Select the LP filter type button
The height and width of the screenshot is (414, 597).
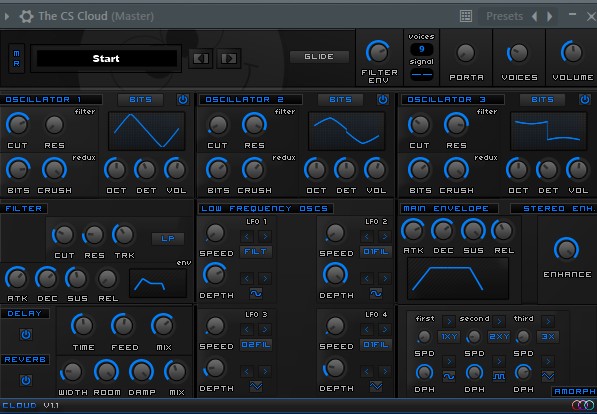coord(168,238)
